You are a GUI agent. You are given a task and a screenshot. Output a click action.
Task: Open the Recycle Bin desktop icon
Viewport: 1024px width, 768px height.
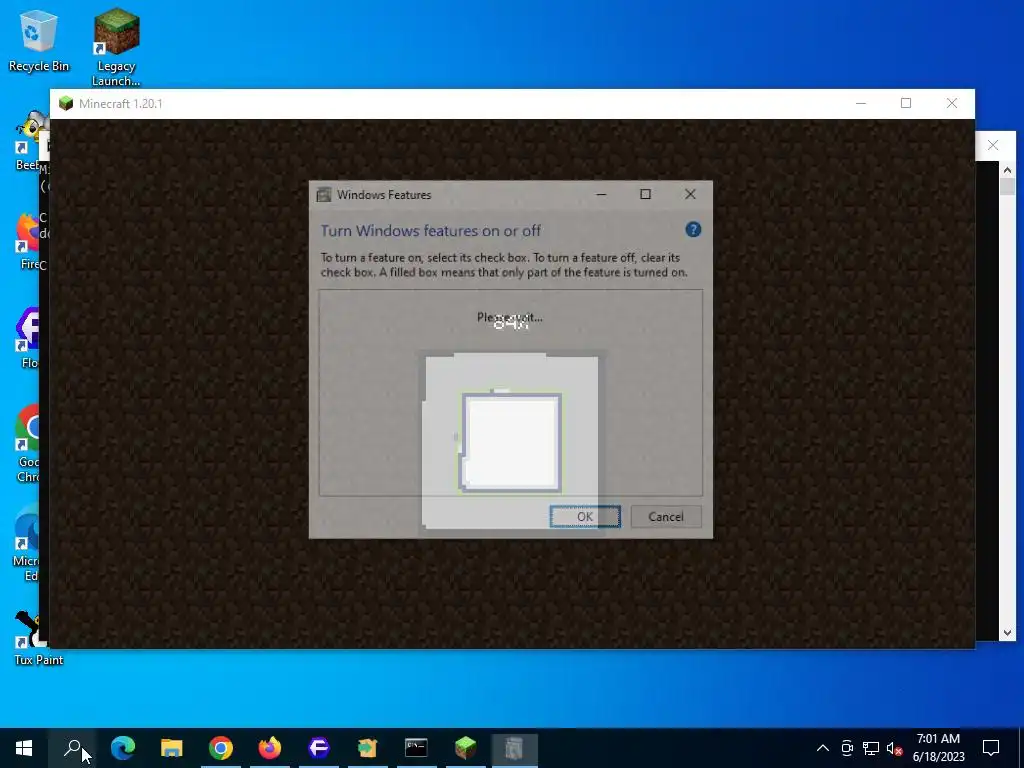coord(39,40)
